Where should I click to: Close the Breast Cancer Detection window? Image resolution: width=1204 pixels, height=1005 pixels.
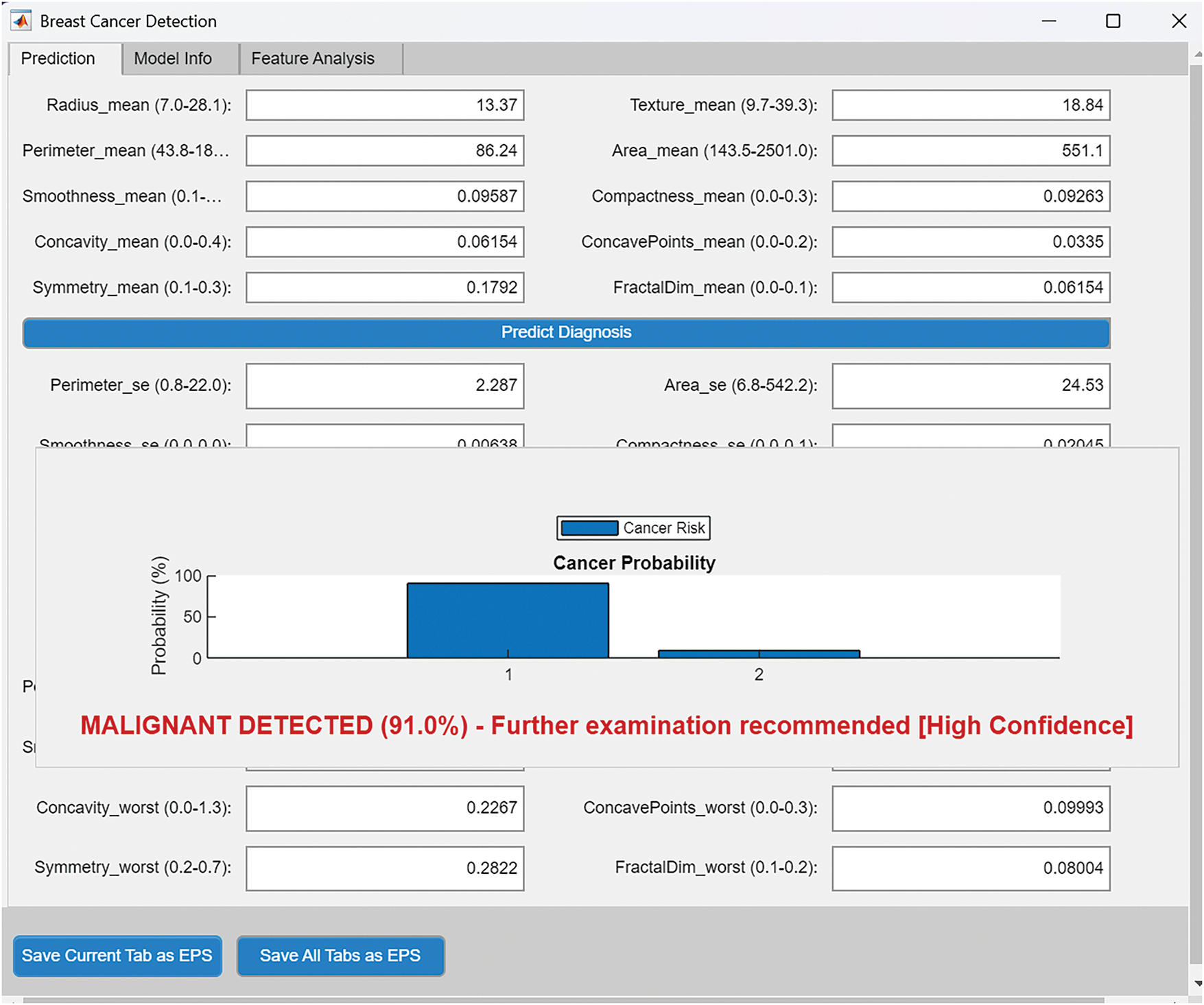coord(1179,21)
